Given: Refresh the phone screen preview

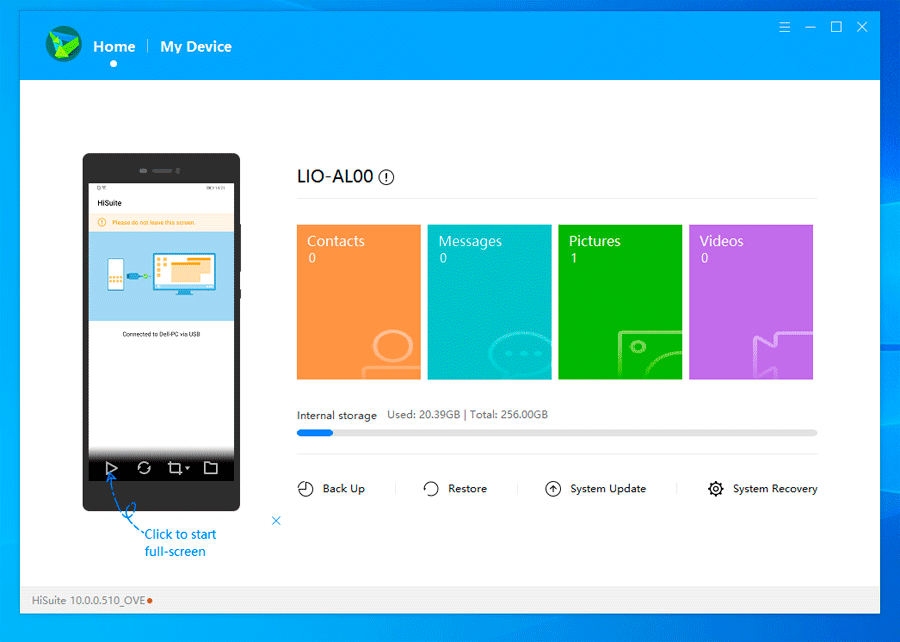Looking at the screenshot, I should (144, 468).
